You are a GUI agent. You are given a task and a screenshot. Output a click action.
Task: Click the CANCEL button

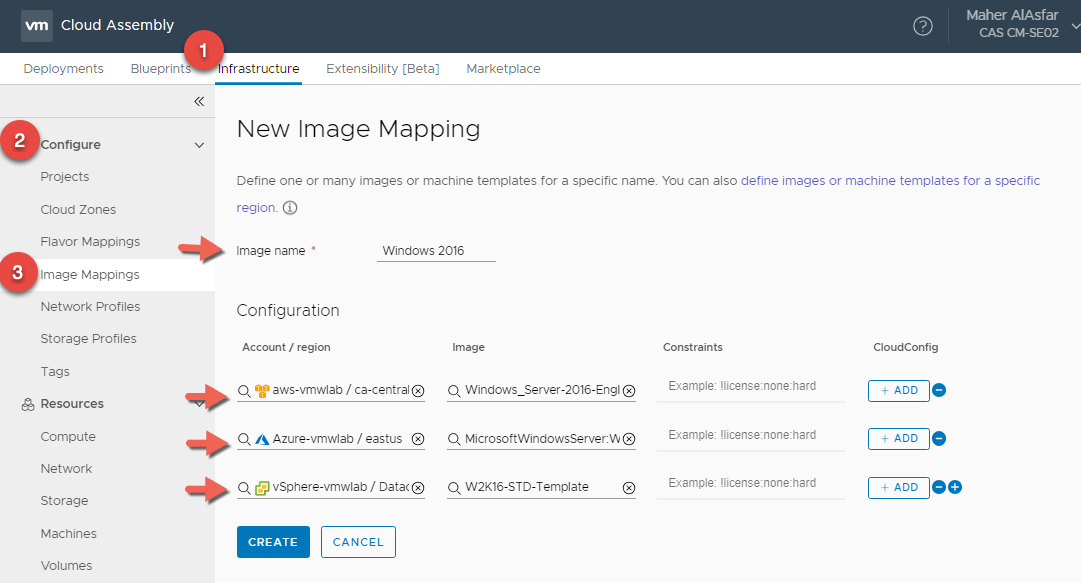tap(358, 542)
